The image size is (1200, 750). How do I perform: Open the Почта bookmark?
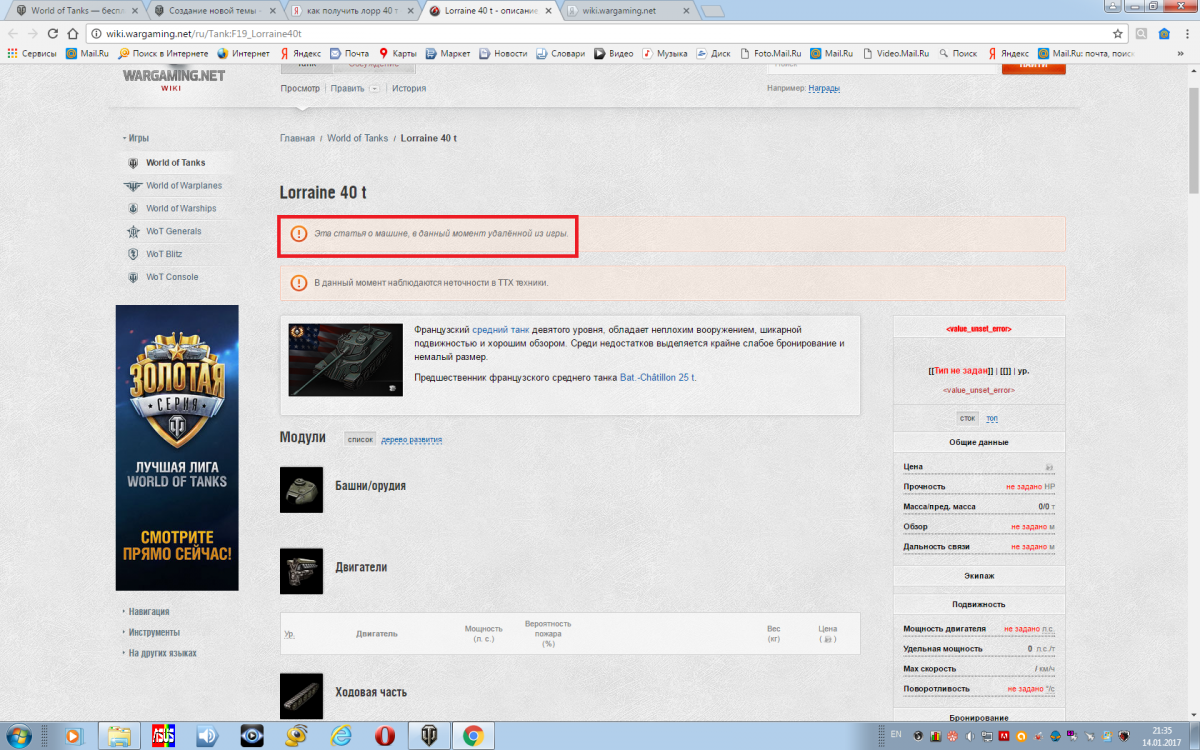tap(349, 53)
